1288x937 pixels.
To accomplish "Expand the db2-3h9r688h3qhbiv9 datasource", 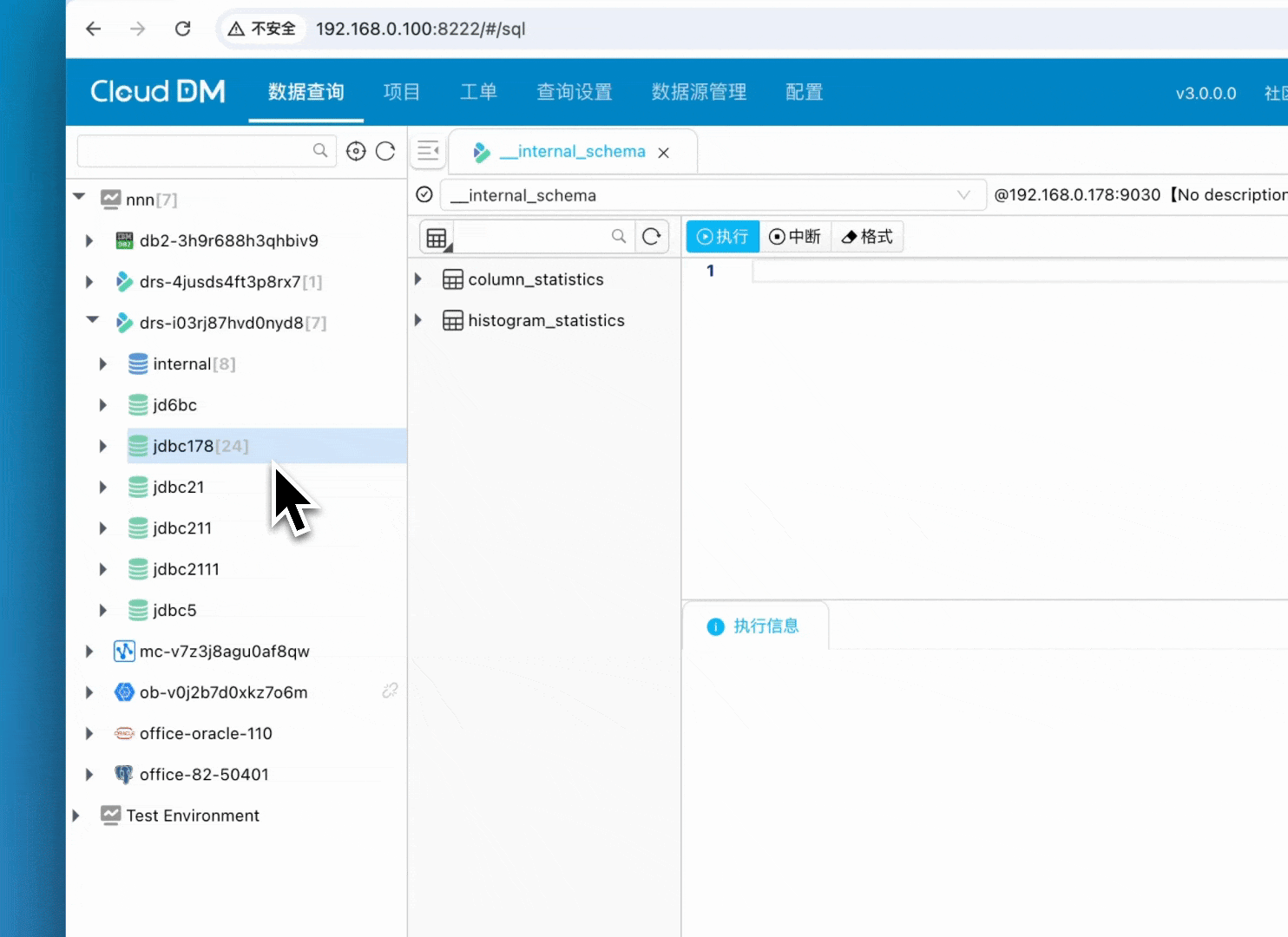I will pos(89,240).
